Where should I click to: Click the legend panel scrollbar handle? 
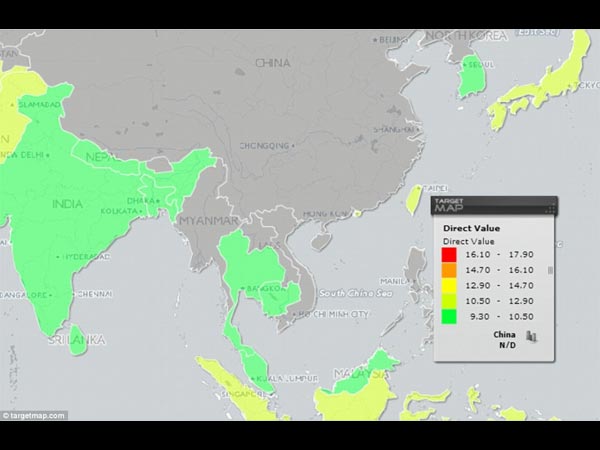pyautogui.click(x=549, y=270)
